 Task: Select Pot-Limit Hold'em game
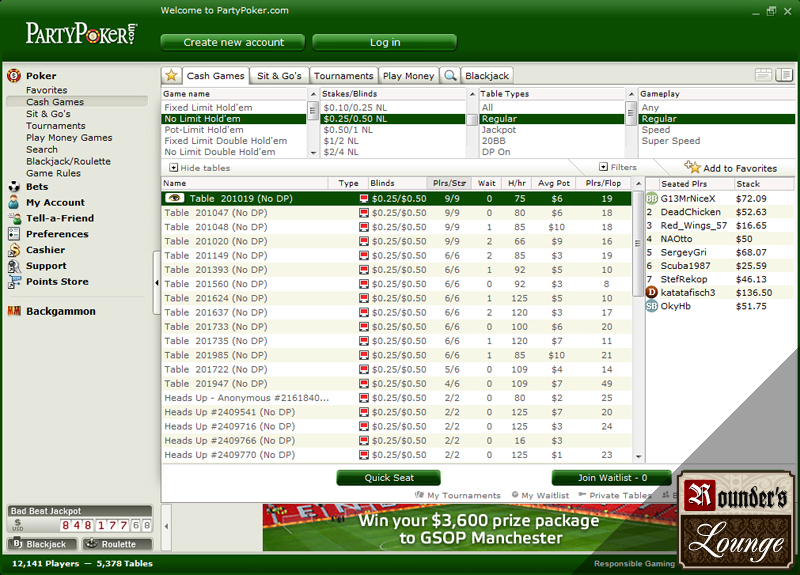(234, 130)
